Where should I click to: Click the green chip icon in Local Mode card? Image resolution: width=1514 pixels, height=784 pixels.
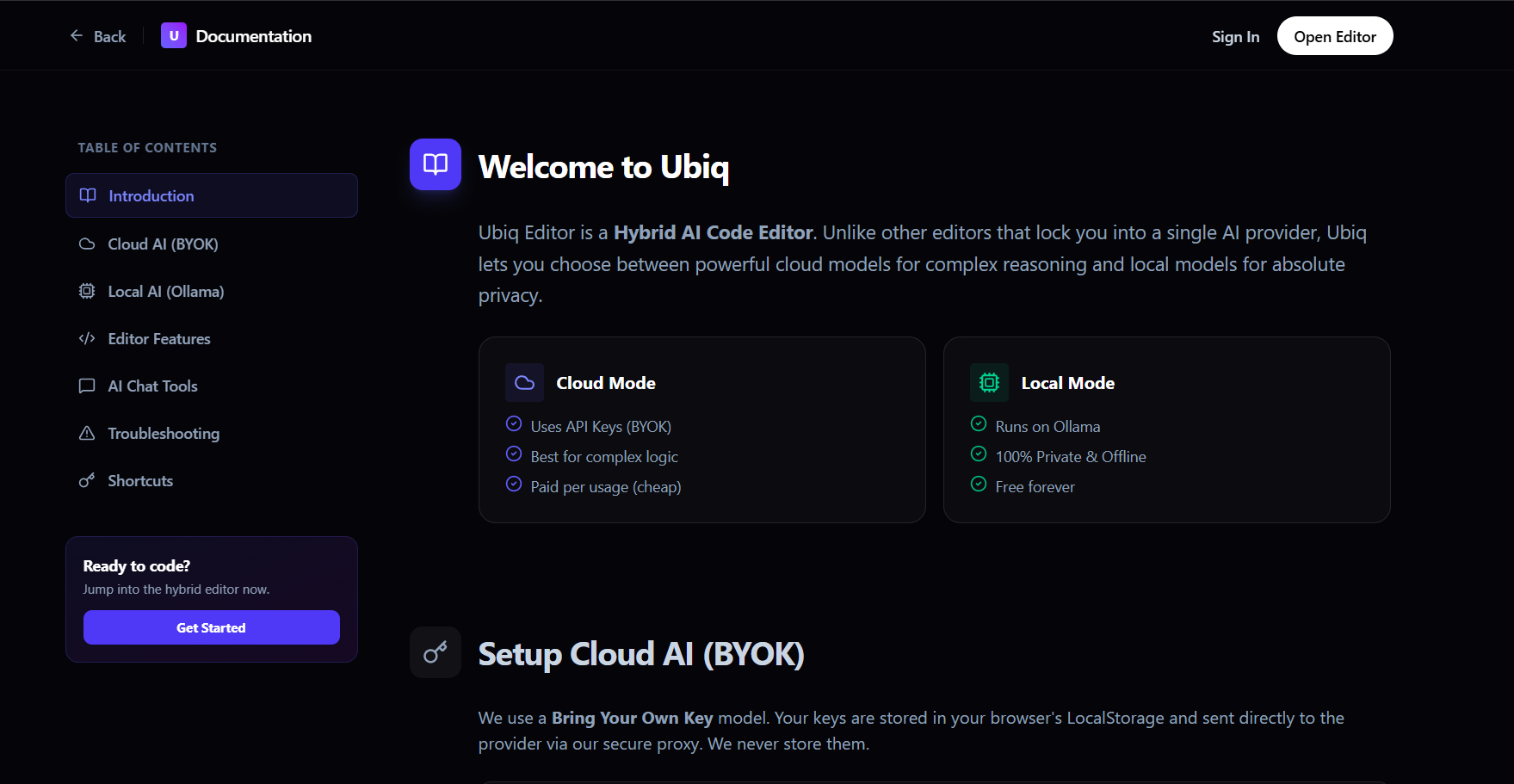tap(990, 383)
